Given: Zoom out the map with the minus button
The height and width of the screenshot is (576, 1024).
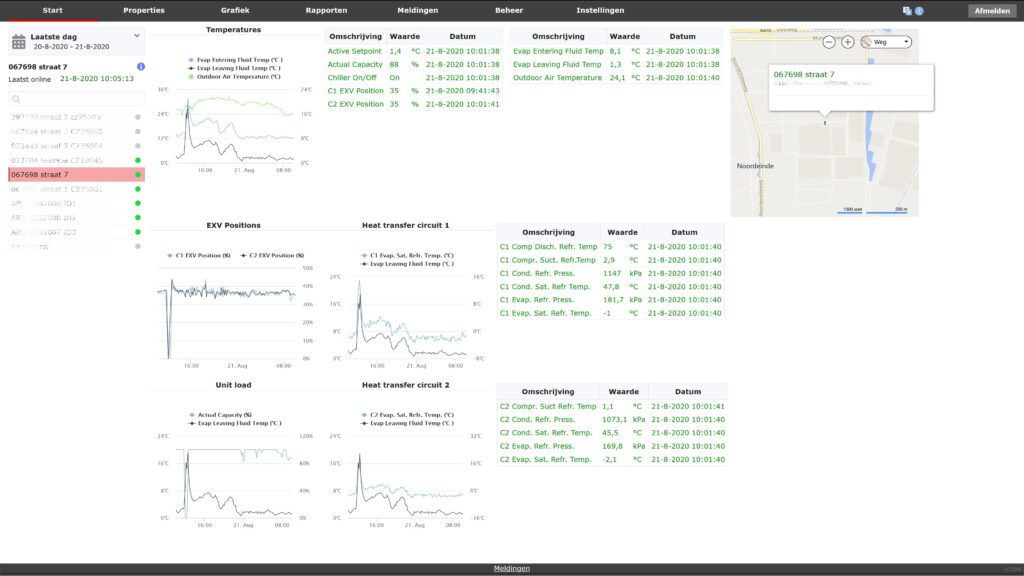Looking at the screenshot, I should [829, 42].
